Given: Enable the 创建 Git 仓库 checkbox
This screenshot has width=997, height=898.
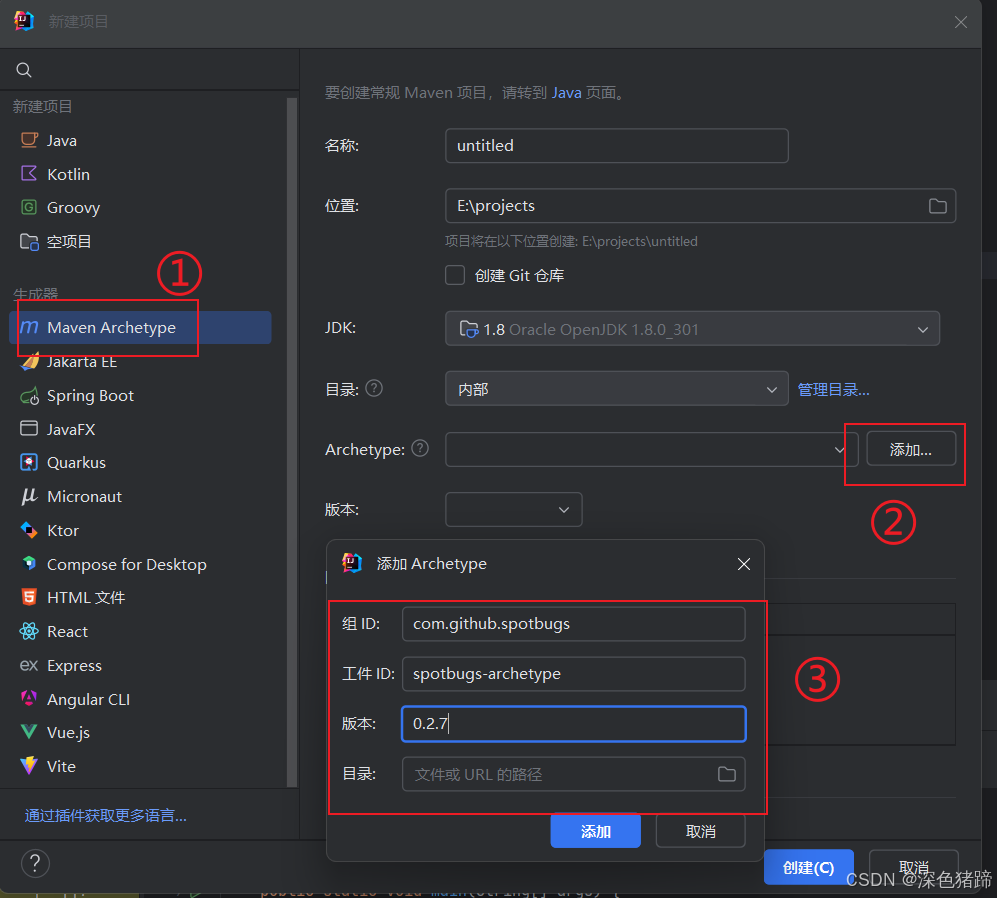Looking at the screenshot, I should pyautogui.click(x=455, y=275).
